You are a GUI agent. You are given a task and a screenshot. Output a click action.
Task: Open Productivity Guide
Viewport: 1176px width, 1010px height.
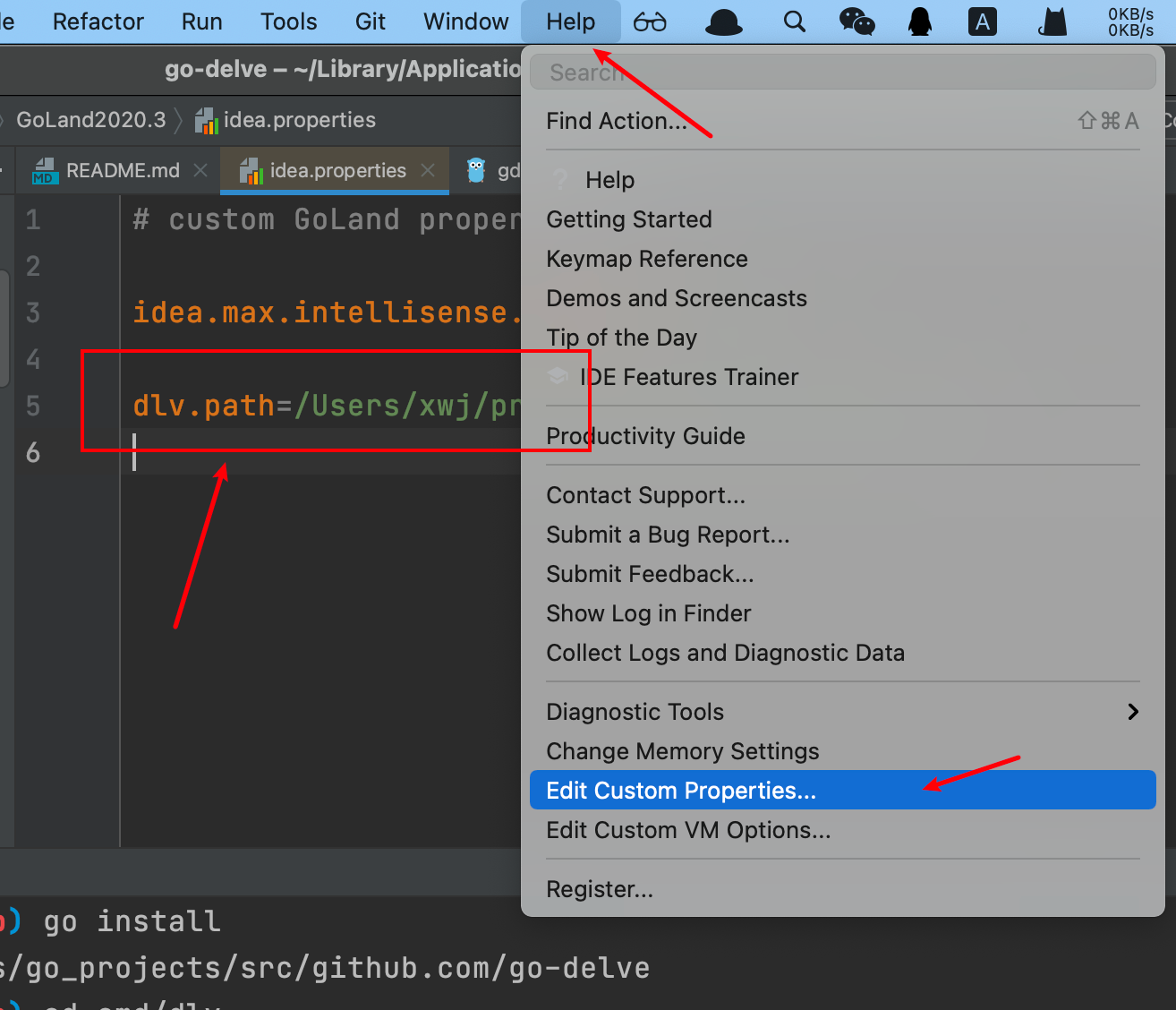click(x=842, y=435)
